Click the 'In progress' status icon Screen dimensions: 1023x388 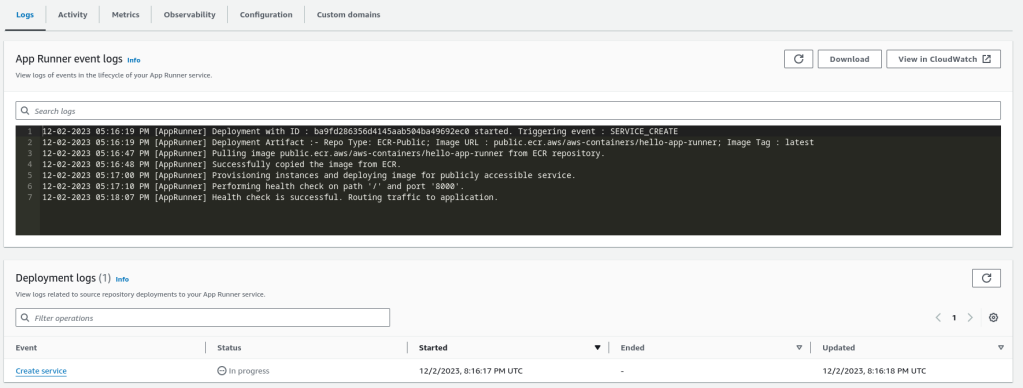point(222,371)
